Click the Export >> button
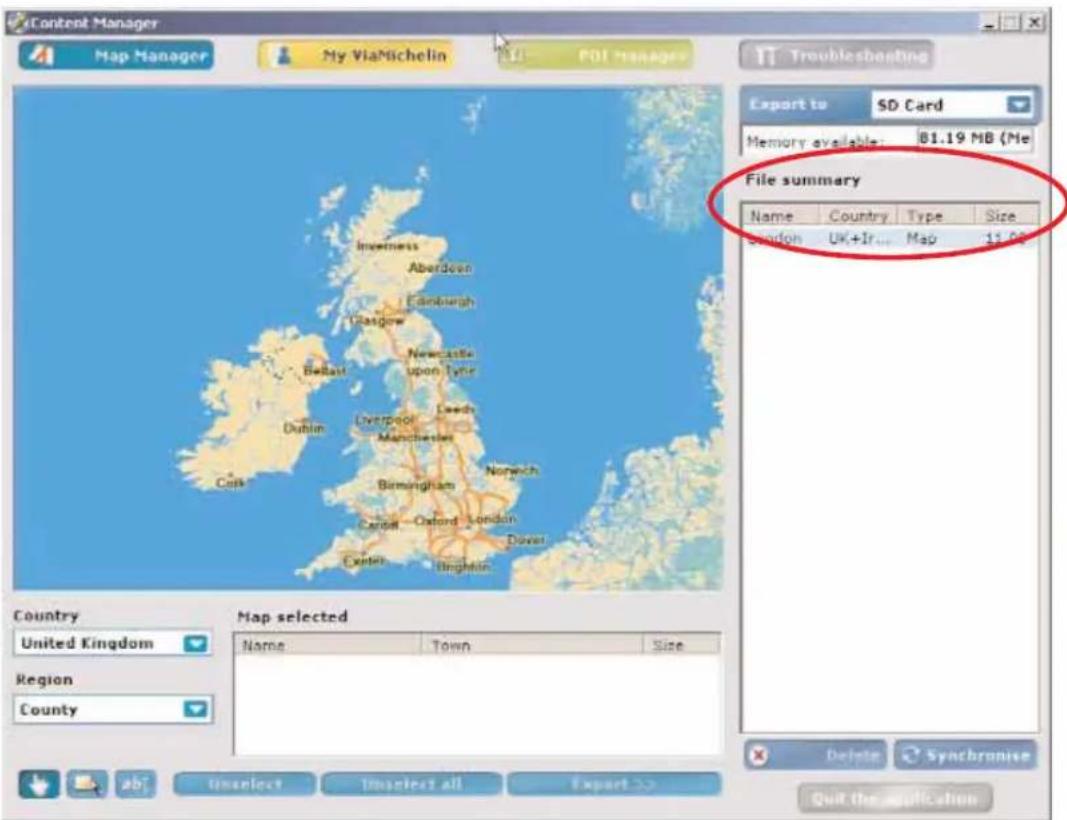Image resolution: width=1067 pixels, height=820 pixels. 614,784
